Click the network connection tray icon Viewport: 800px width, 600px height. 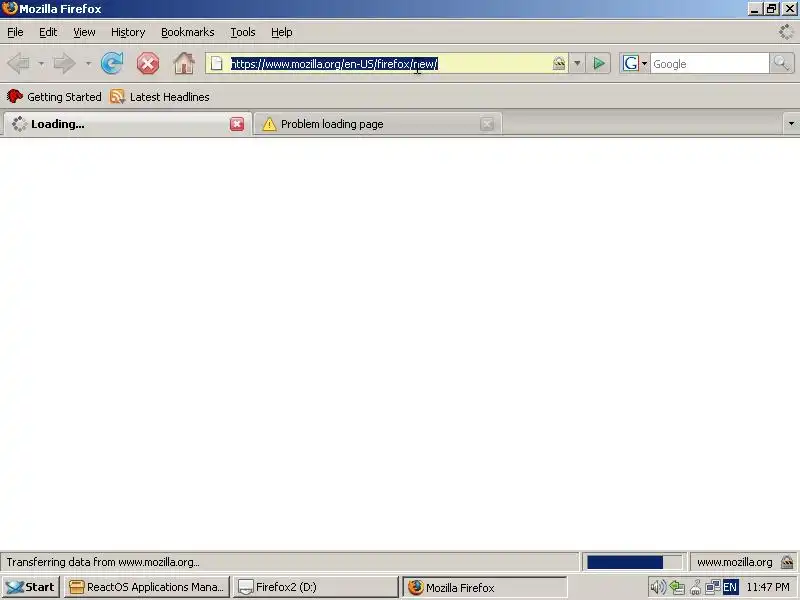pyautogui.click(x=713, y=587)
